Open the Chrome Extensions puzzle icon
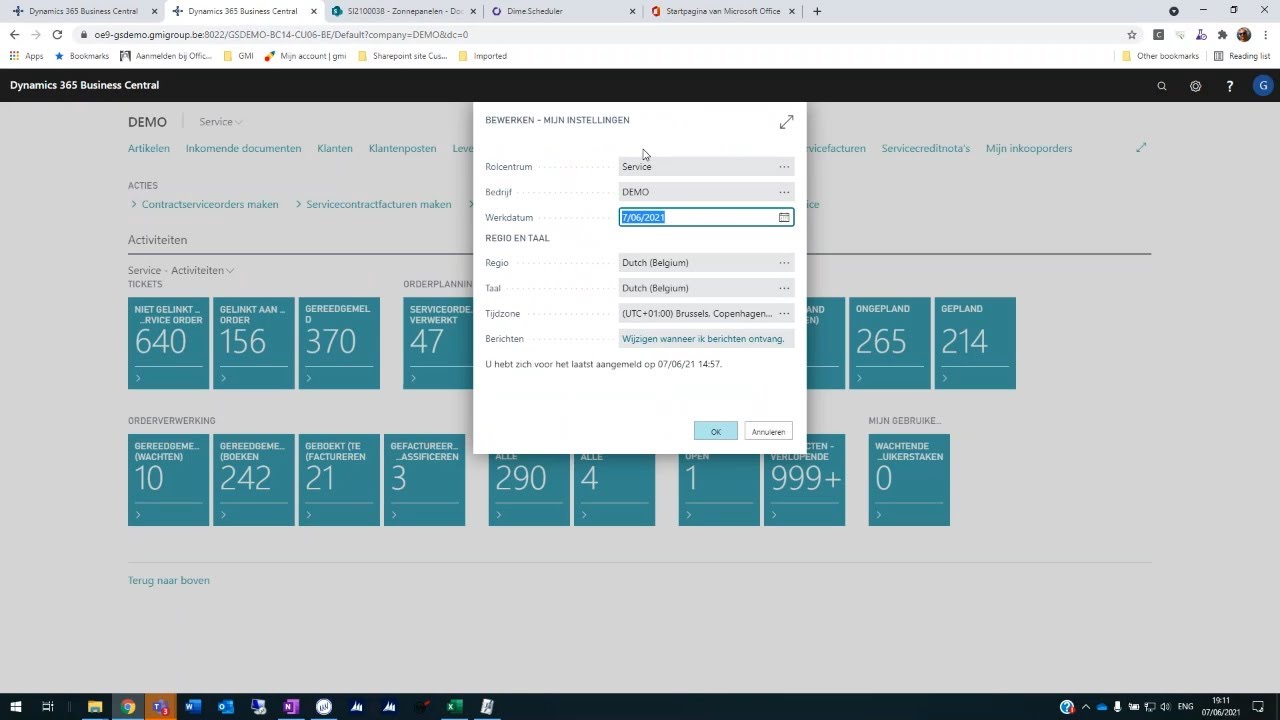 pyautogui.click(x=1222, y=34)
